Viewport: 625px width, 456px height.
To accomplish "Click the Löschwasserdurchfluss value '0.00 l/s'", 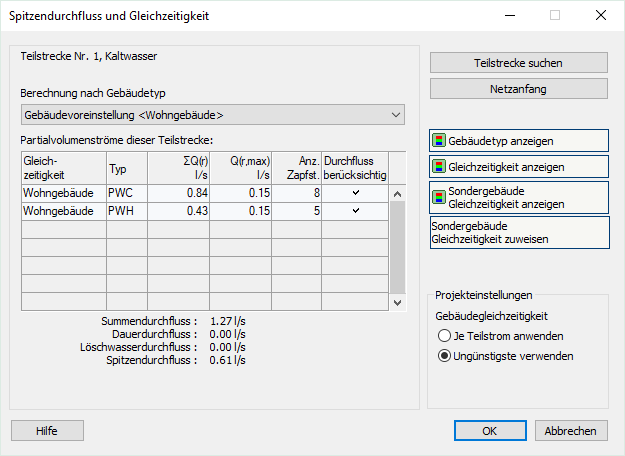I will [228, 347].
